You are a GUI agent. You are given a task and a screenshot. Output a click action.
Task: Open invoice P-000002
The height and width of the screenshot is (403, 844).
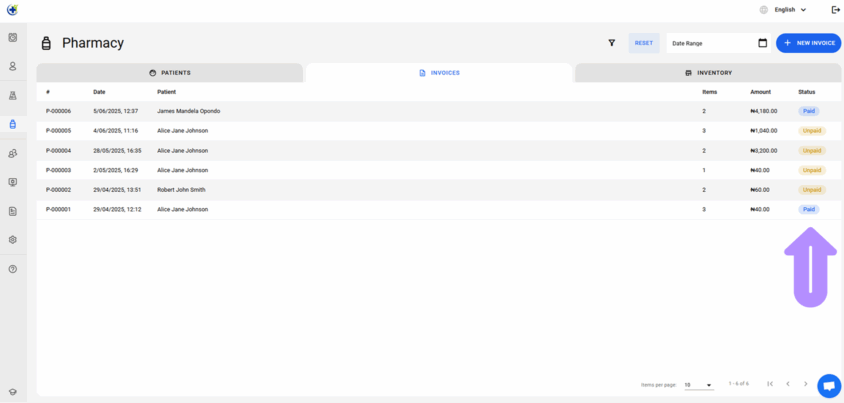pyautogui.click(x=439, y=190)
